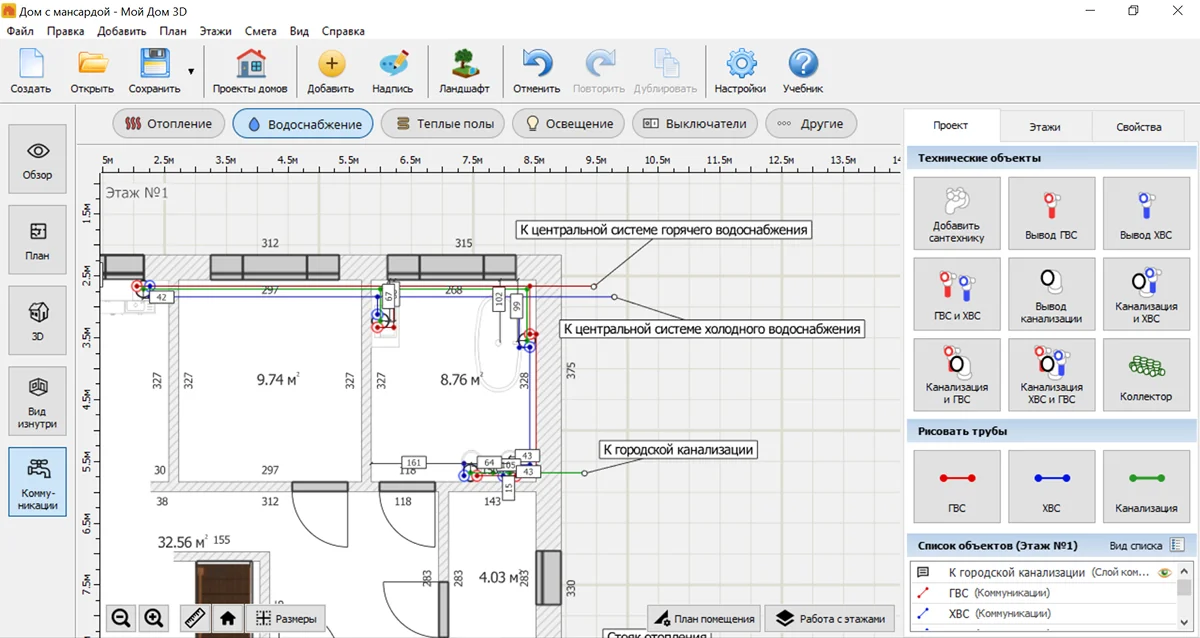Click the ruler measure tool
Image resolution: width=1200 pixels, height=638 pixels.
pos(196,618)
